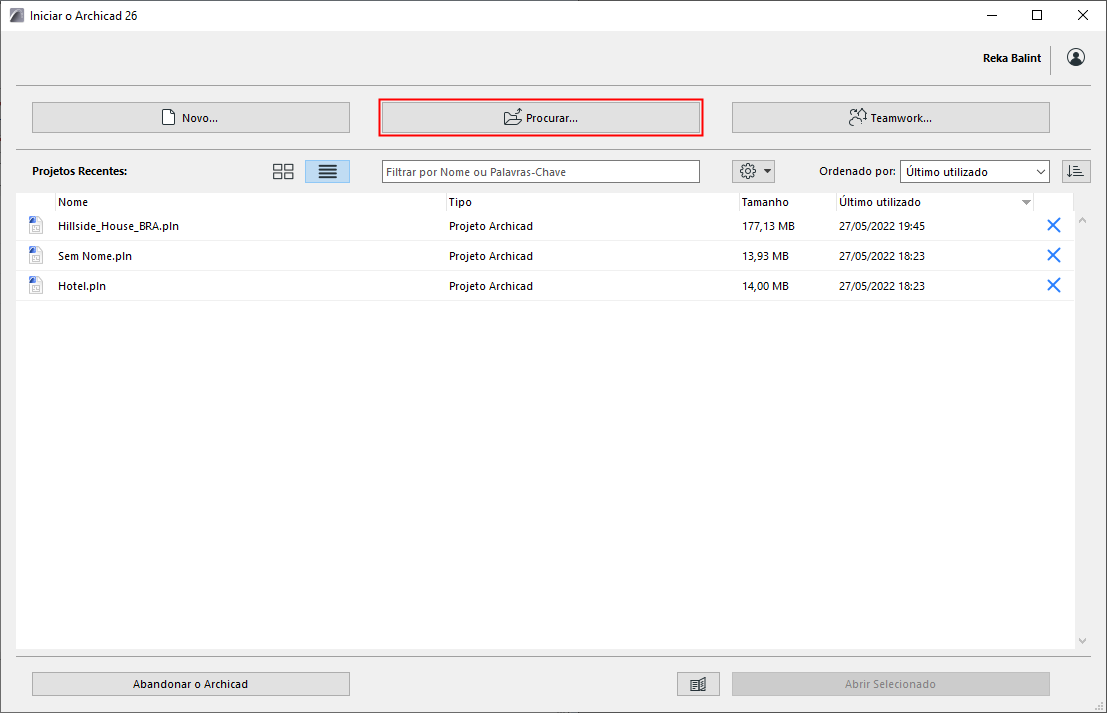
Task: Open the Teamwork project dialog
Action: click(890, 117)
